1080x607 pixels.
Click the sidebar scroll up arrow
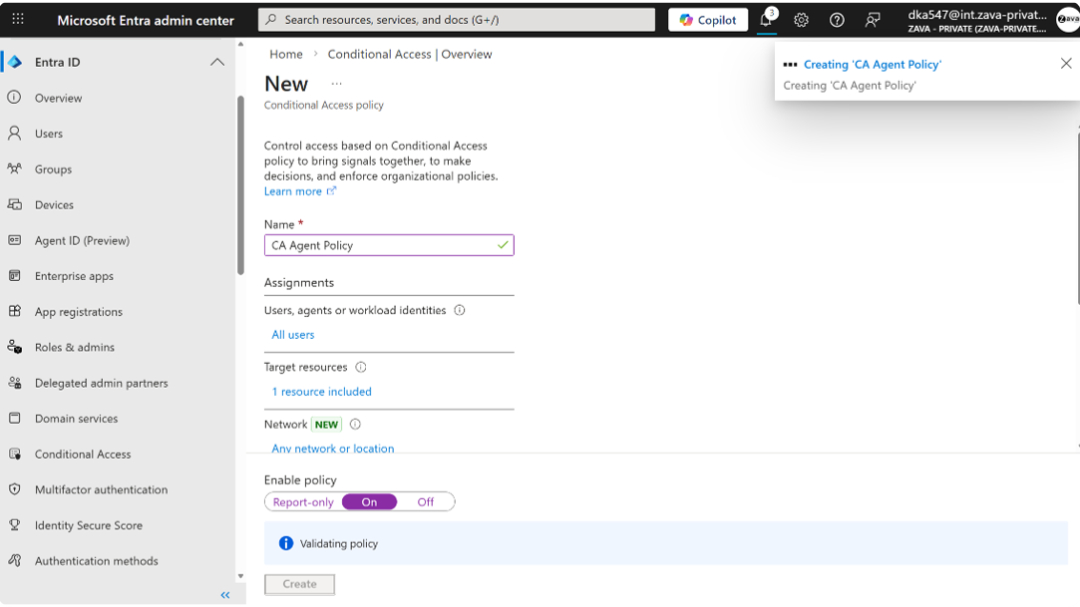coord(240,44)
